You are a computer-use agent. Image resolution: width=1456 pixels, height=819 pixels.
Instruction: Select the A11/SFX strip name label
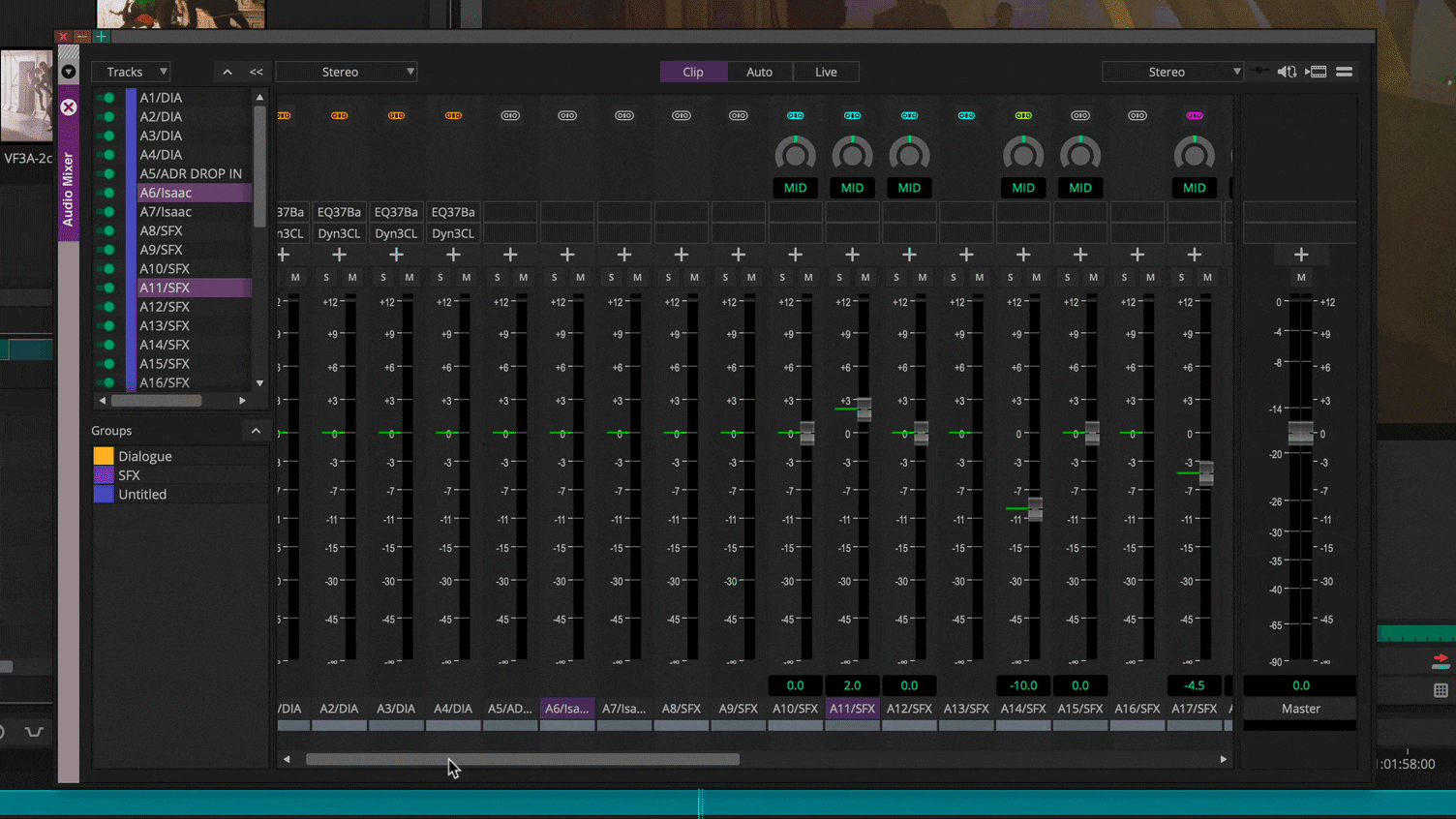point(852,709)
